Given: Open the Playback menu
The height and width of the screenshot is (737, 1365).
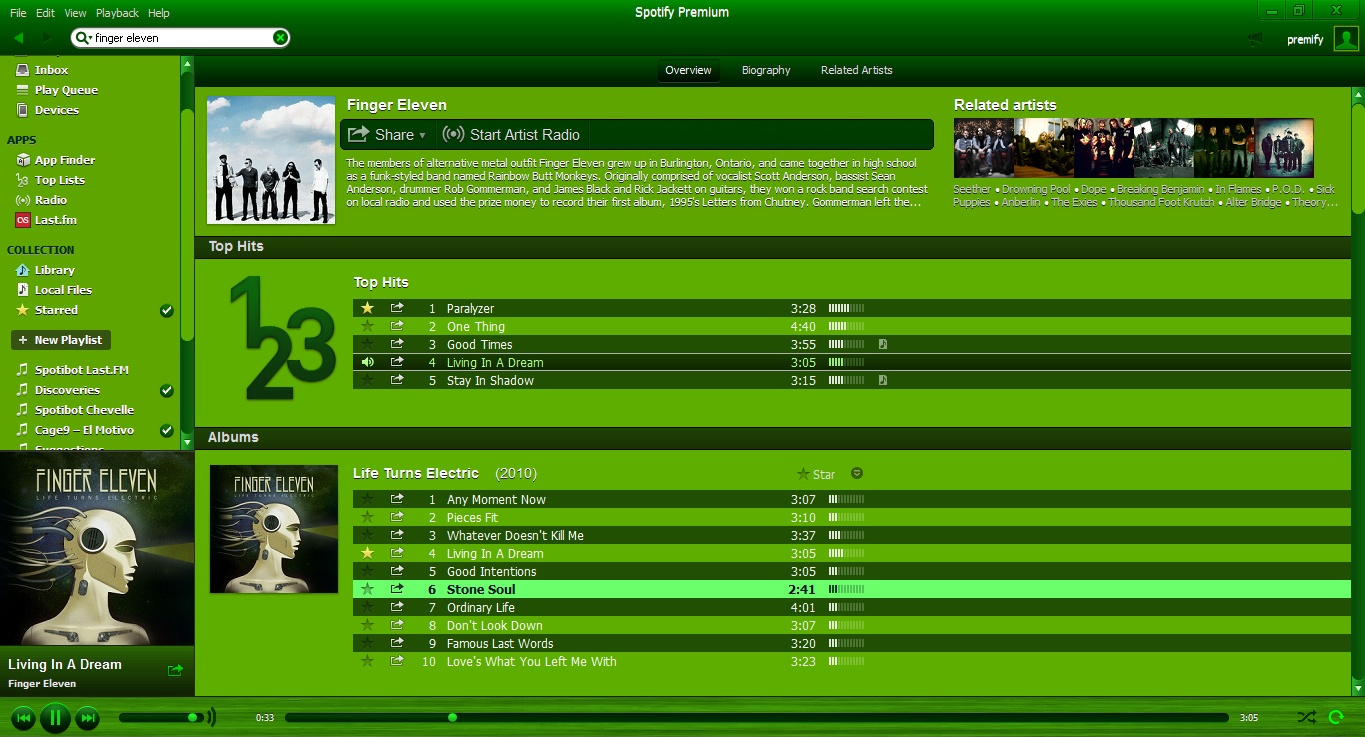Looking at the screenshot, I should click(118, 13).
